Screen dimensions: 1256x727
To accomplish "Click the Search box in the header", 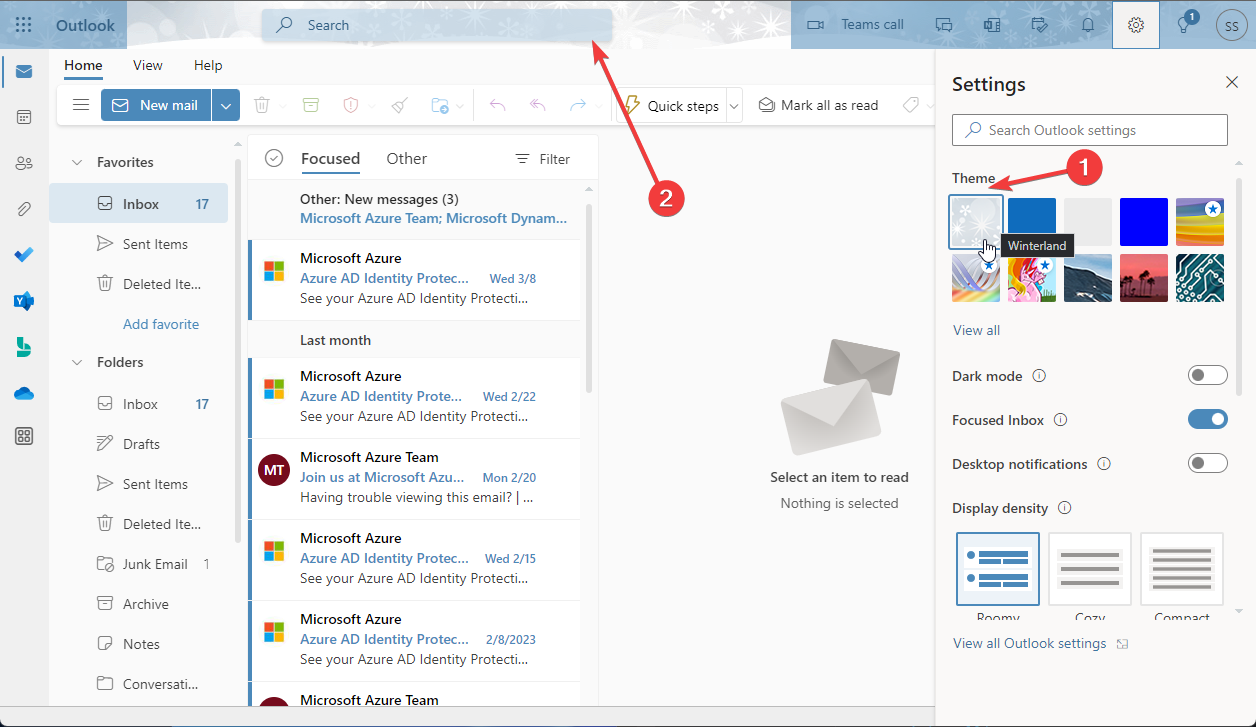I will [x=437, y=25].
